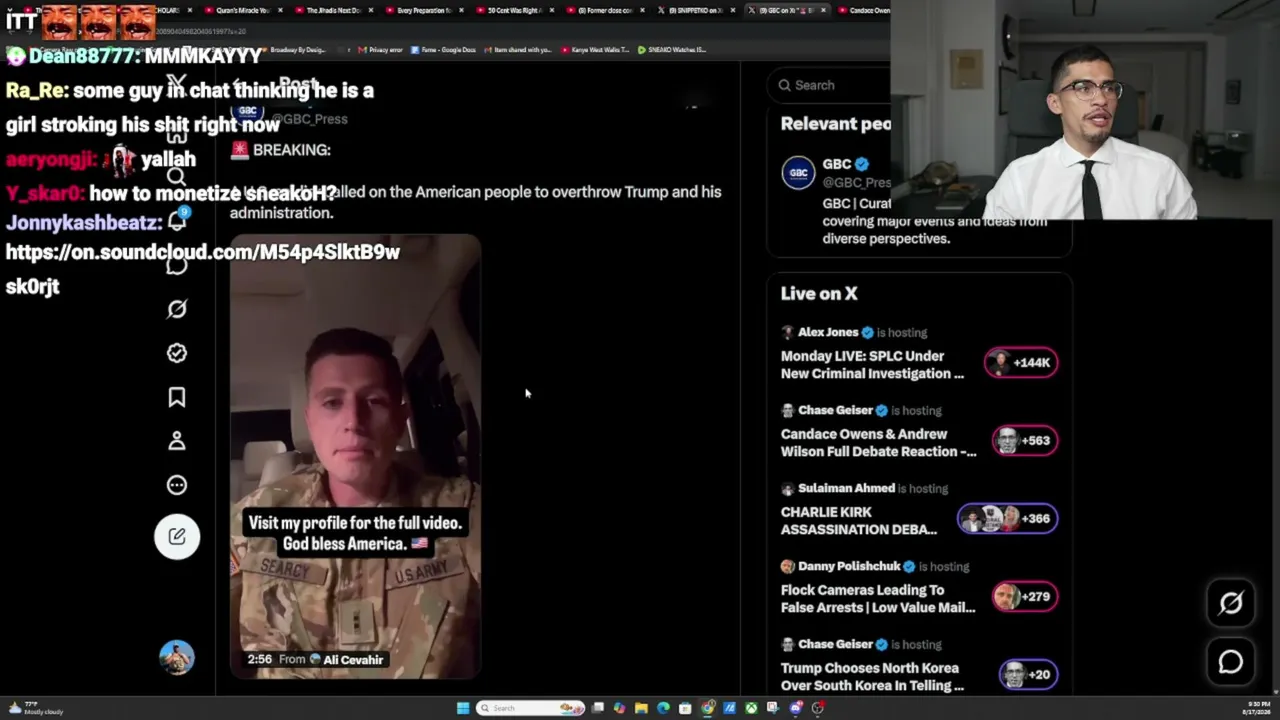The image size is (1280, 720).
Task: Click the +279 listeners badge
Action: [x=1025, y=597]
